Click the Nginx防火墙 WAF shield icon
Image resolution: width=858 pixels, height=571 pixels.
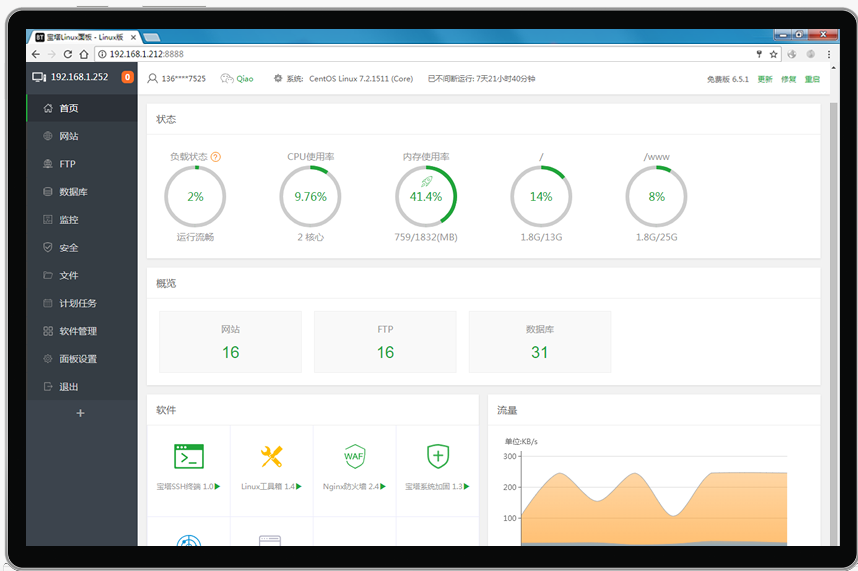coord(354,457)
